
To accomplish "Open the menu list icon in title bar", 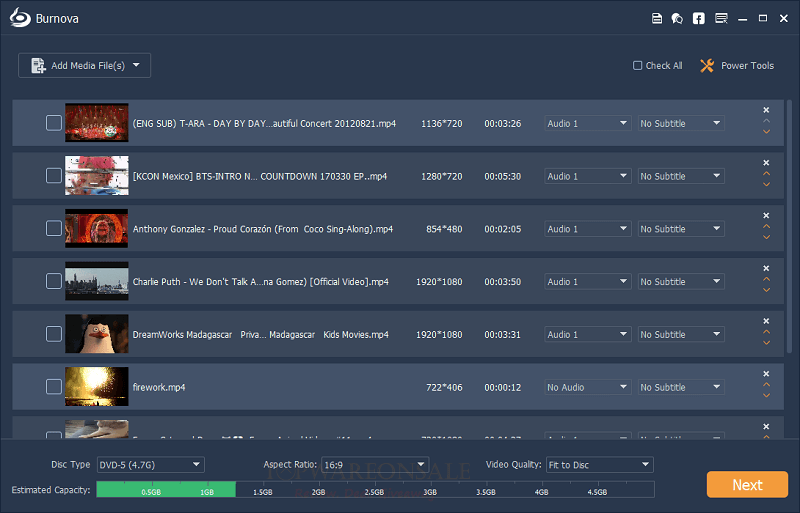I will click(x=721, y=18).
